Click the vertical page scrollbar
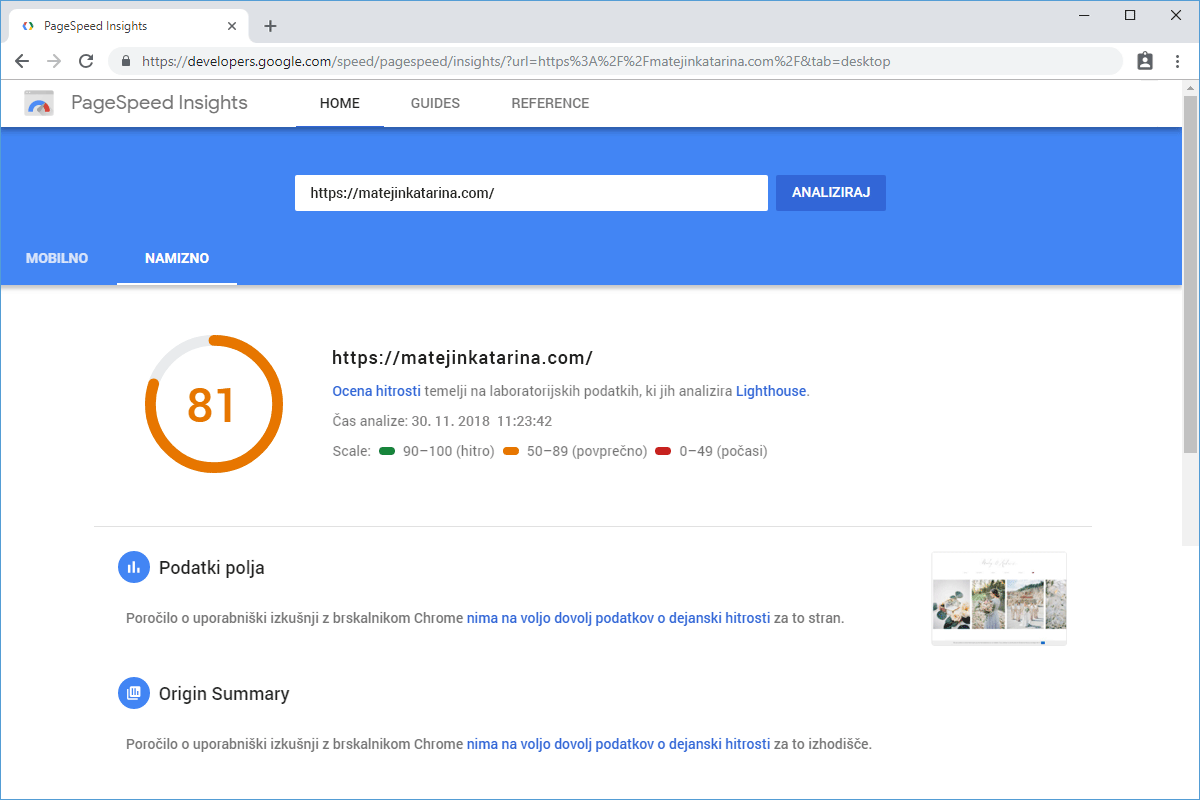Screen dimensions: 1200x800 point(1190,275)
